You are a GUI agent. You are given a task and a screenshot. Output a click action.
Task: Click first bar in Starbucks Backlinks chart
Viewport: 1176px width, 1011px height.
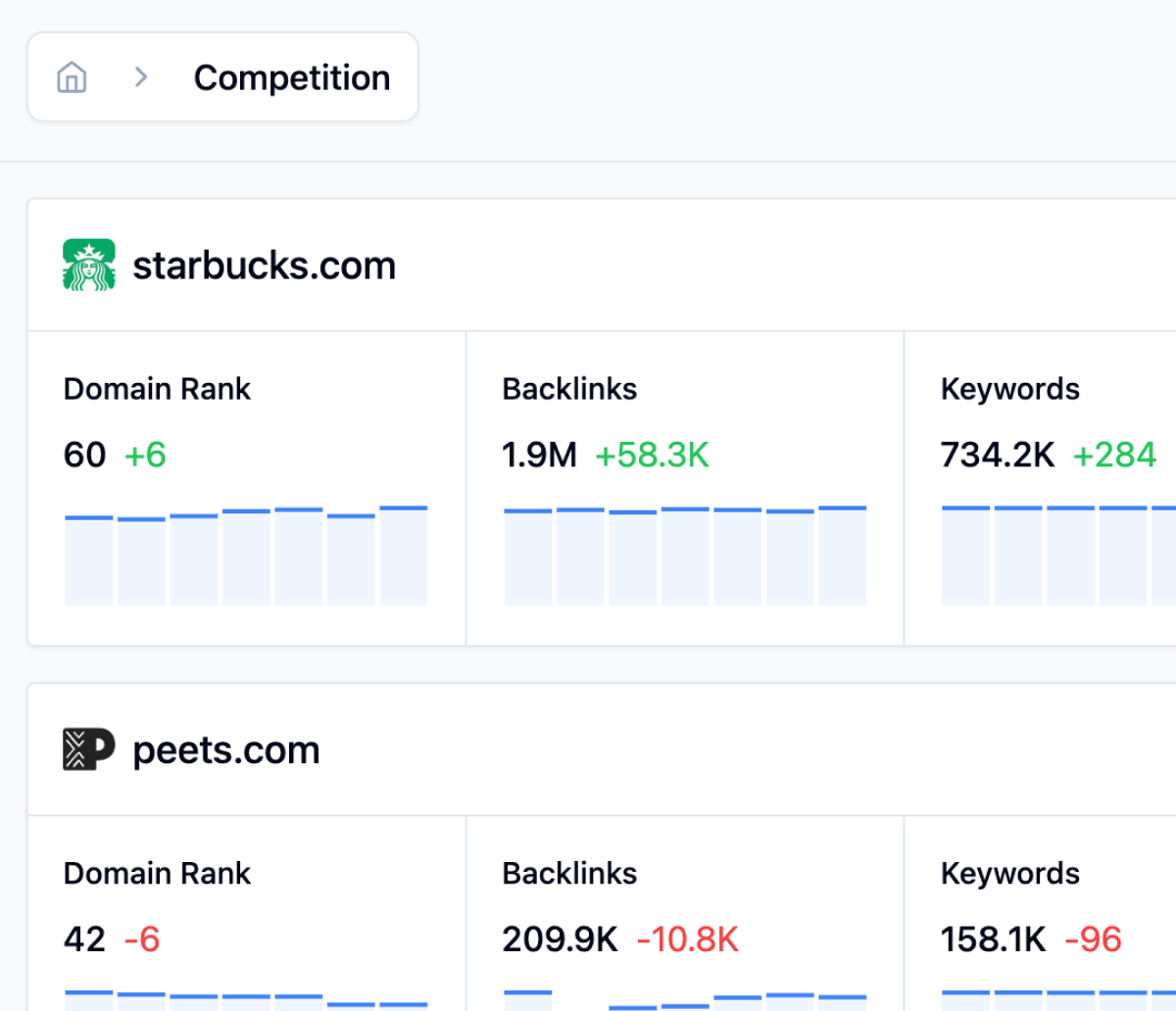[x=528, y=556]
